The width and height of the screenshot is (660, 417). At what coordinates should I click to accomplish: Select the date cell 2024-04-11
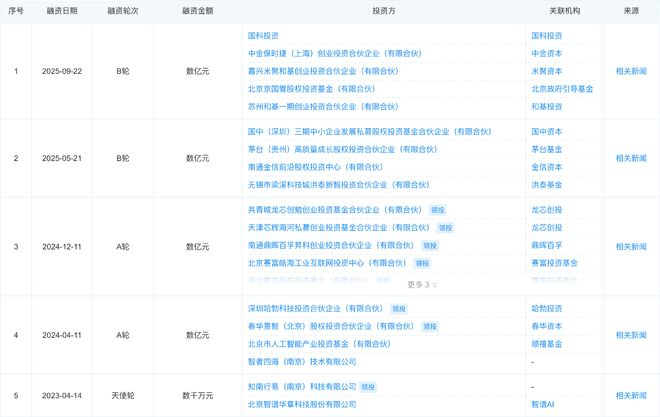click(62, 335)
